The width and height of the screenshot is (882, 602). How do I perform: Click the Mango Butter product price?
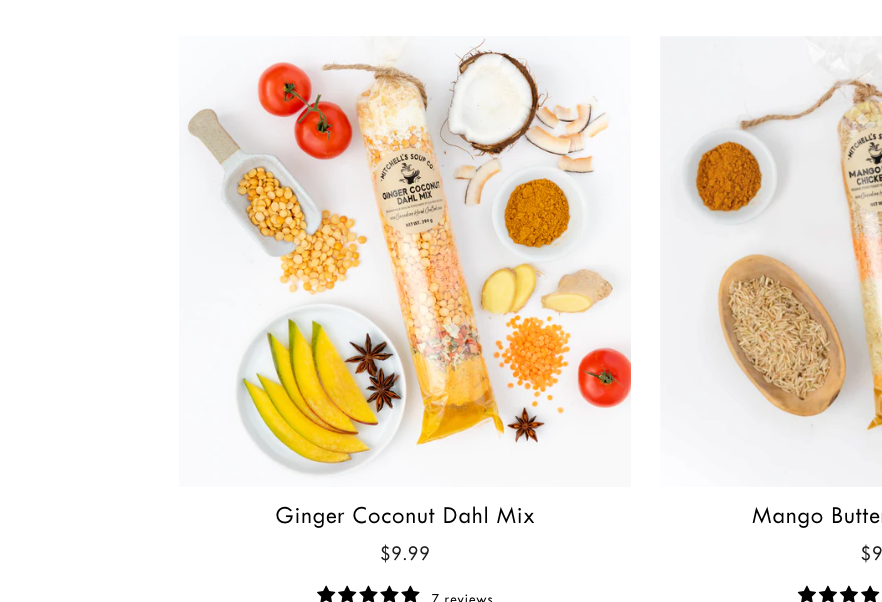[871, 554]
